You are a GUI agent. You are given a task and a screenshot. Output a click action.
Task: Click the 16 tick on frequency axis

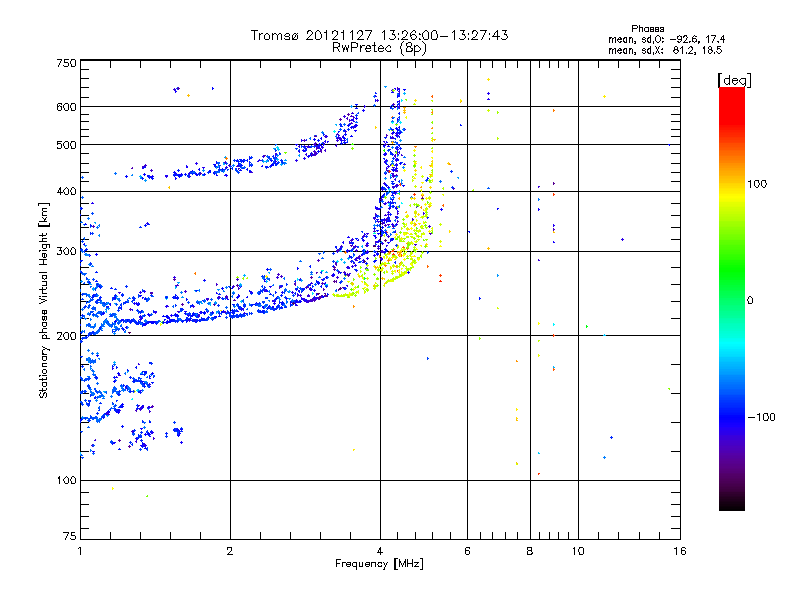pyautogui.click(x=679, y=551)
